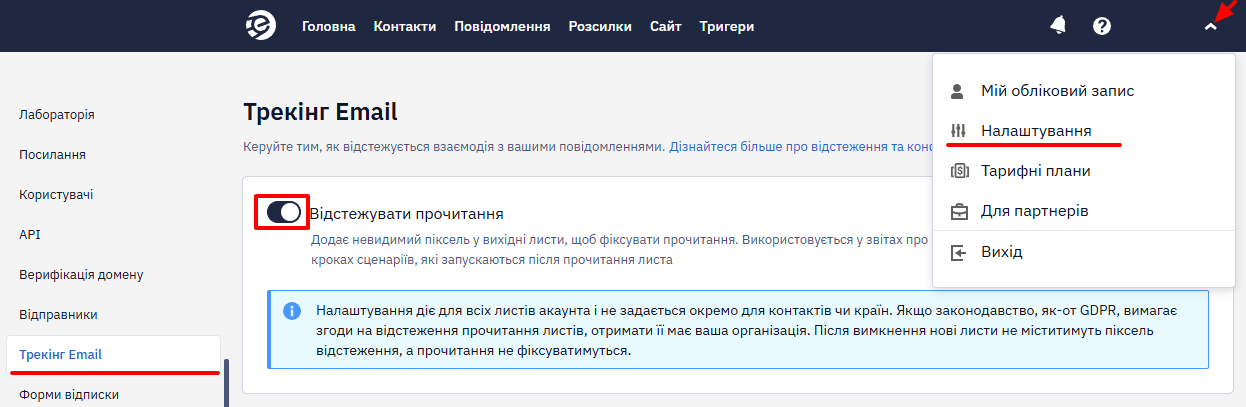The image size is (1246, 407).
Task: Open Користувачі in the sidebar
Action: pos(56,194)
